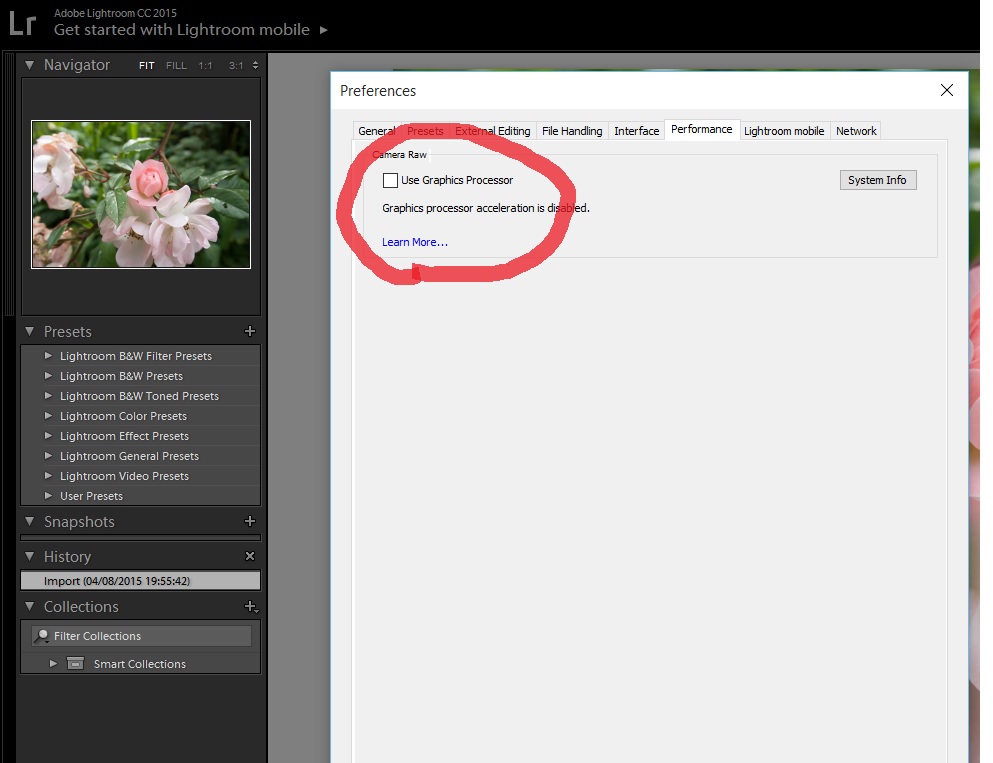The image size is (993, 763).
Task: Set Navigator zoom to 1:1
Action: tap(205, 65)
